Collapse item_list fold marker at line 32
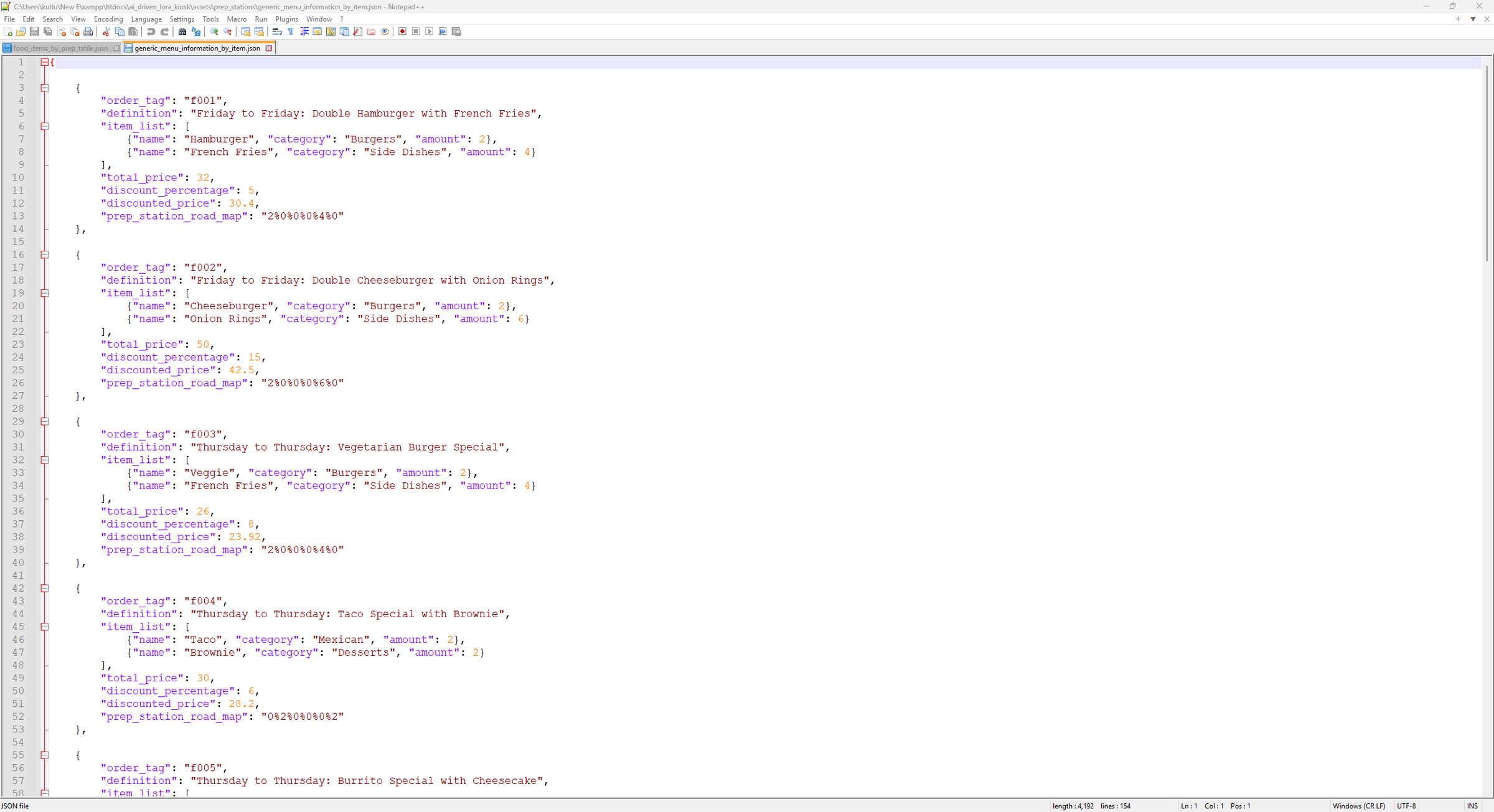 coord(45,460)
